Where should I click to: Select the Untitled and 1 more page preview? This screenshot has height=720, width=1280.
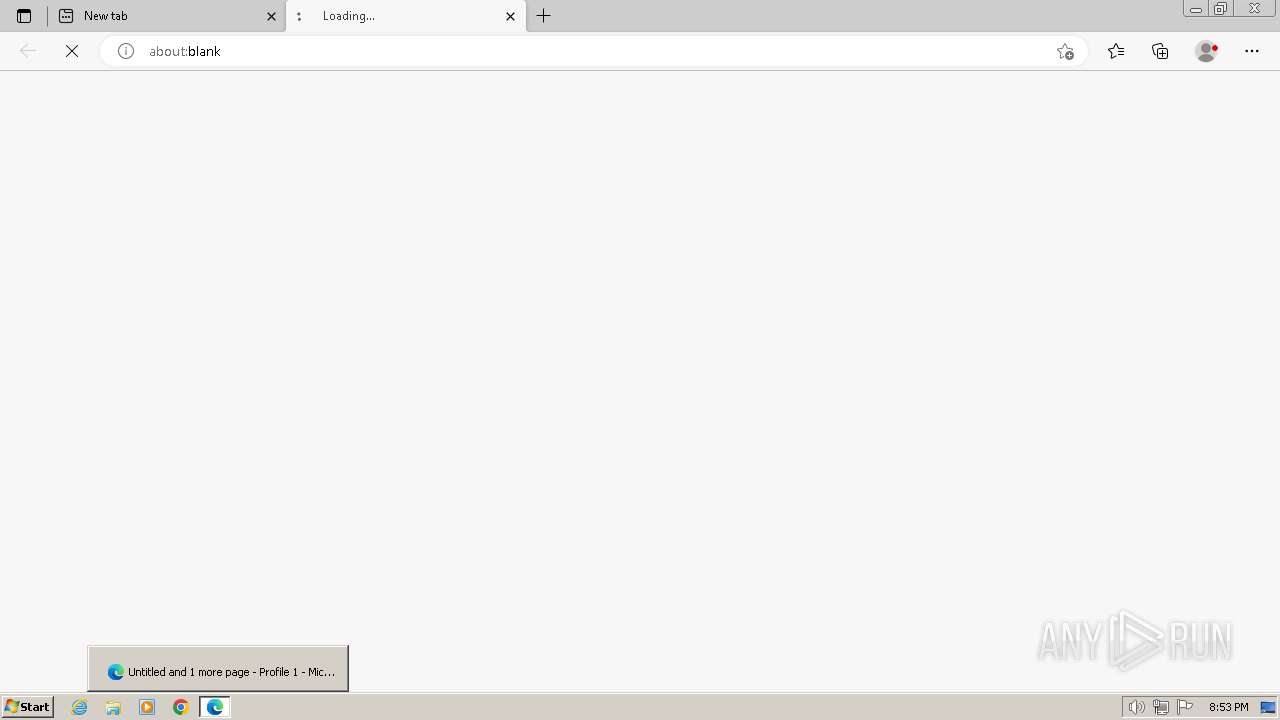218,669
